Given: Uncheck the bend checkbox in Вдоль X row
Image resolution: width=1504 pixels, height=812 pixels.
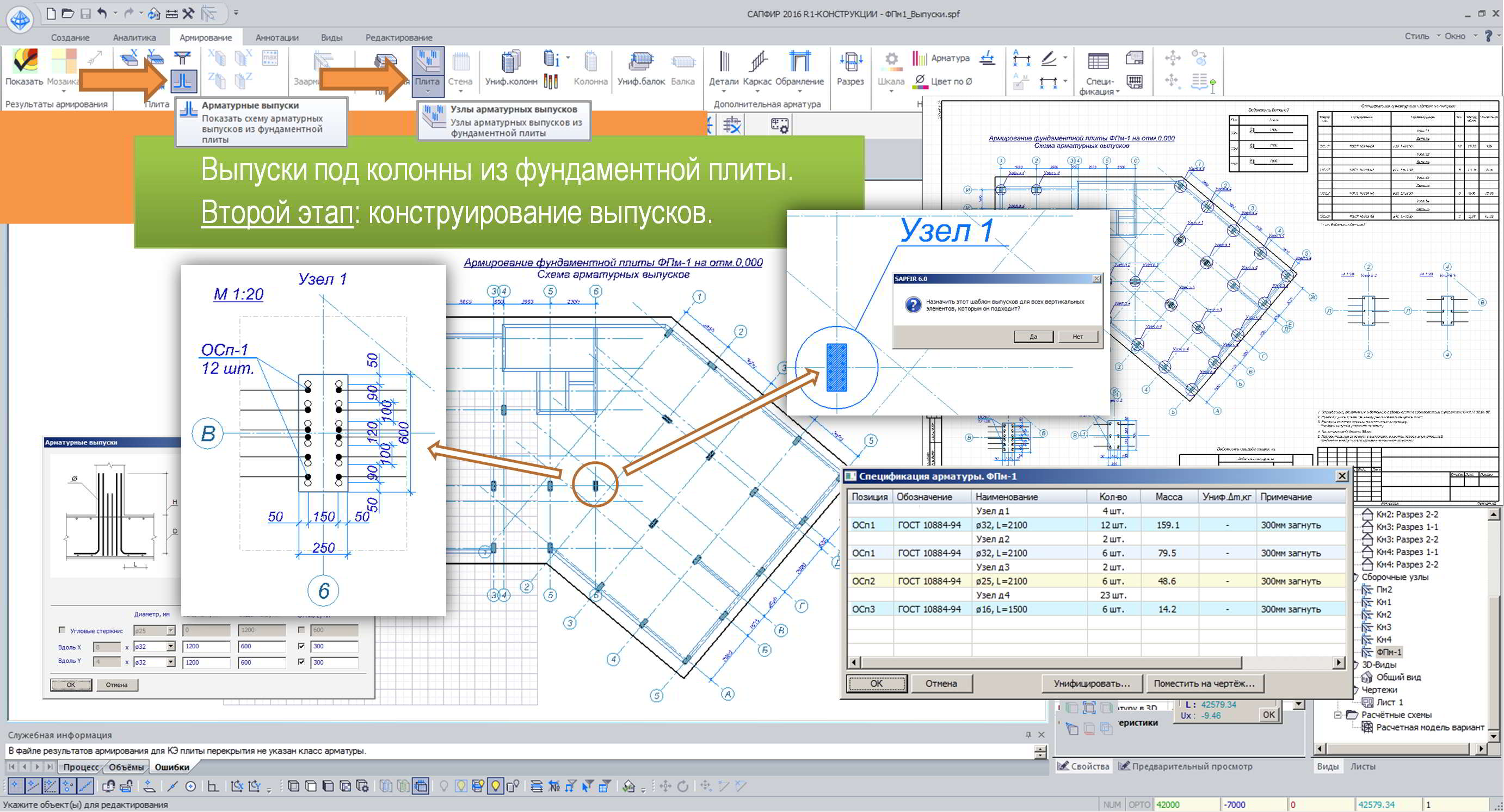Looking at the screenshot, I should pos(301,646).
